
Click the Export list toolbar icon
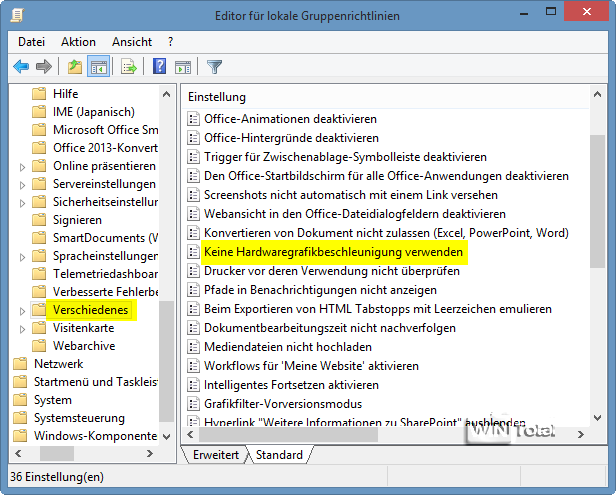point(128,66)
